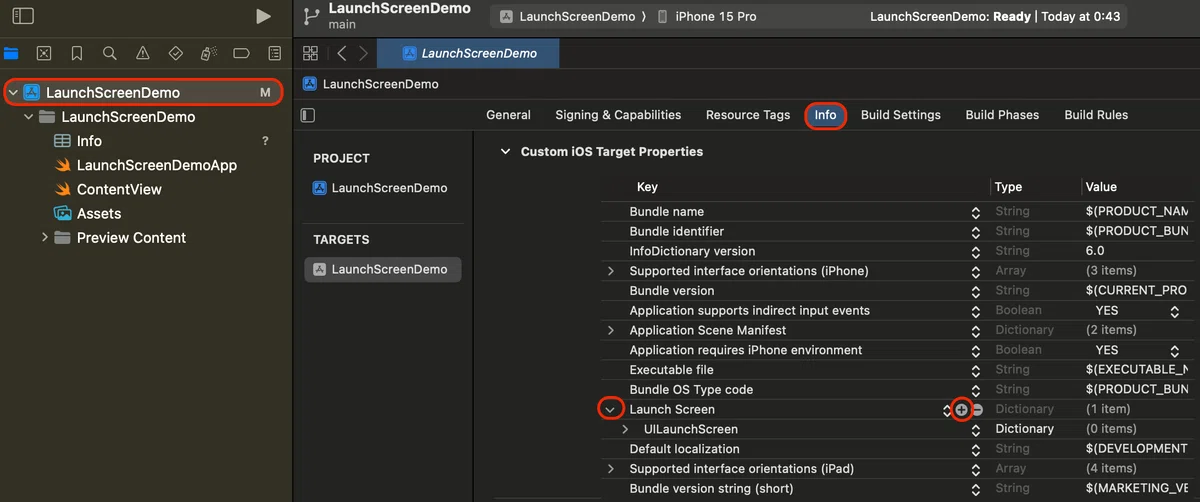Switch to the Build Phases tab

coord(1002,115)
